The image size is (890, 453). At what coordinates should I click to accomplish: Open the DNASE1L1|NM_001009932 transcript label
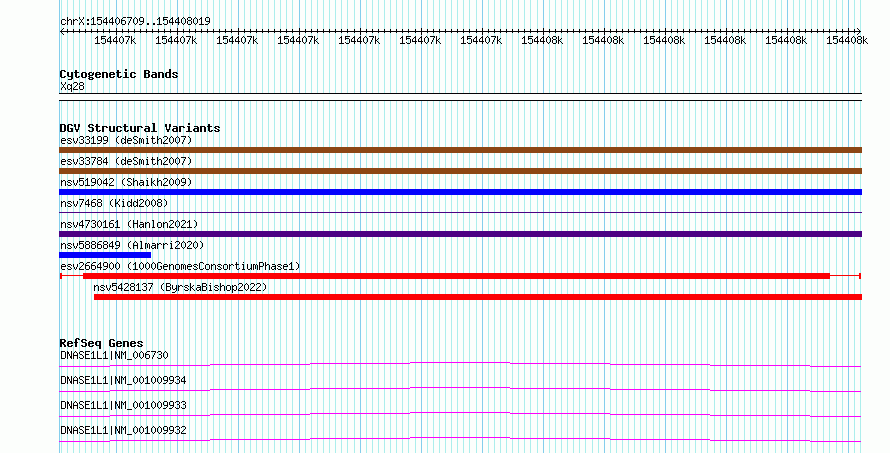[x=123, y=430]
